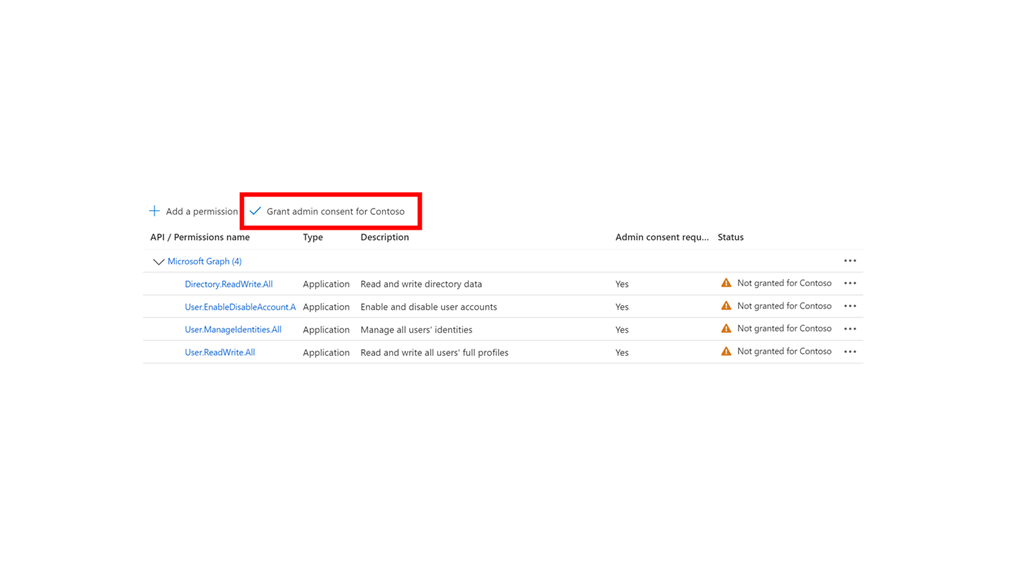Click the Add a permission button
The width and height of the screenshot is (1024, 576).
click(x=201, y=211)
